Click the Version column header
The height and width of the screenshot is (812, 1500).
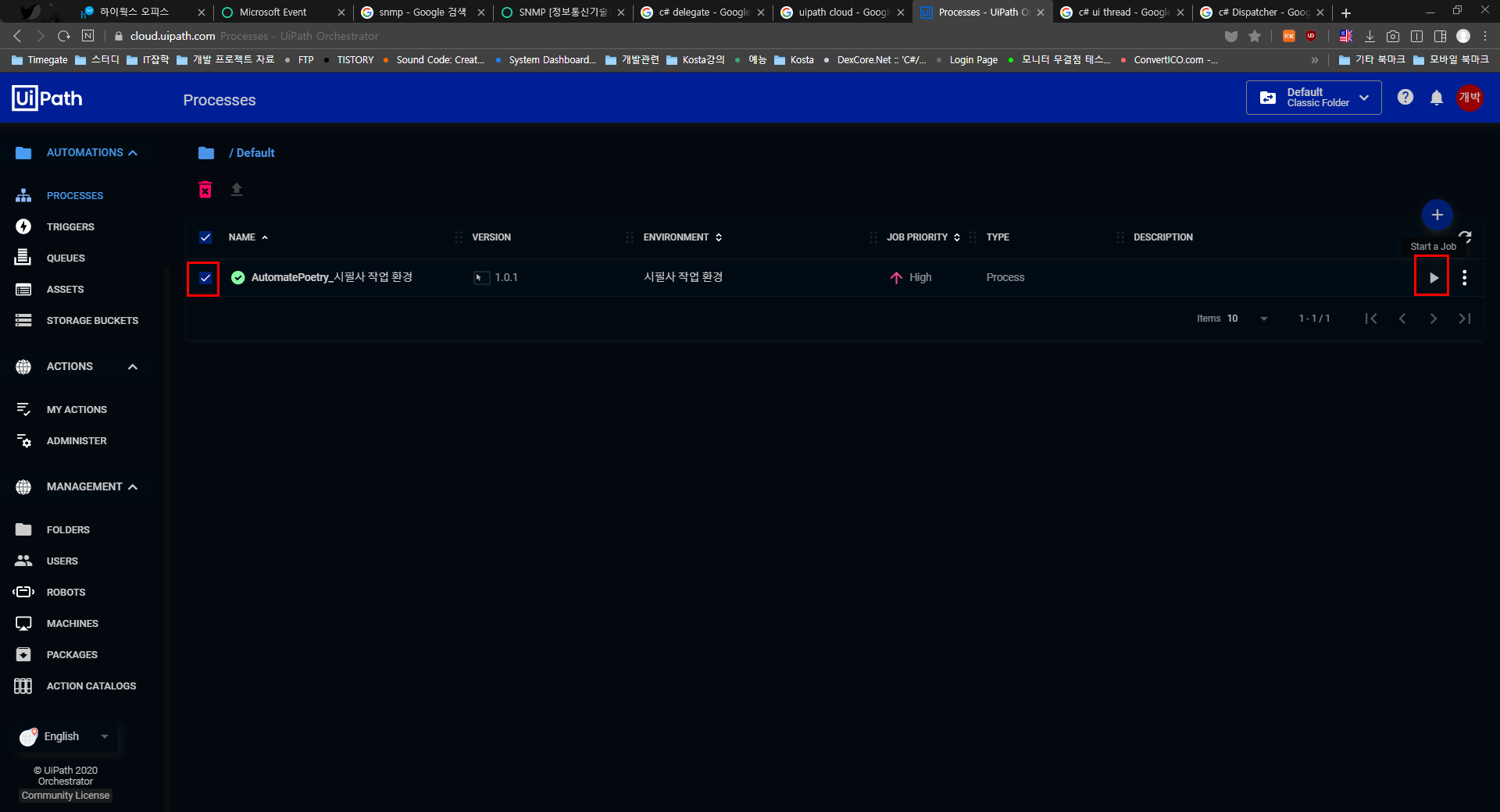pyautogui.click(x=491, y=237)
